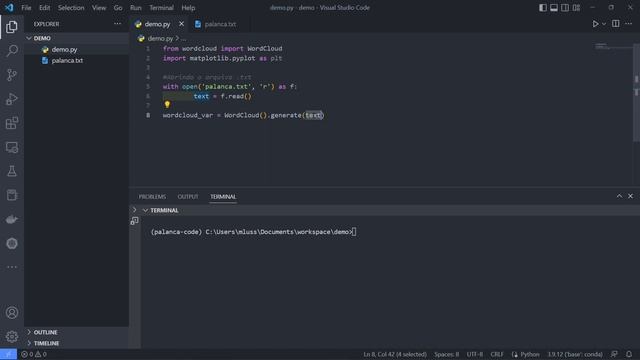Show additional activity bar views ellipsis
The image size is (640, 360).
(12, 267)
